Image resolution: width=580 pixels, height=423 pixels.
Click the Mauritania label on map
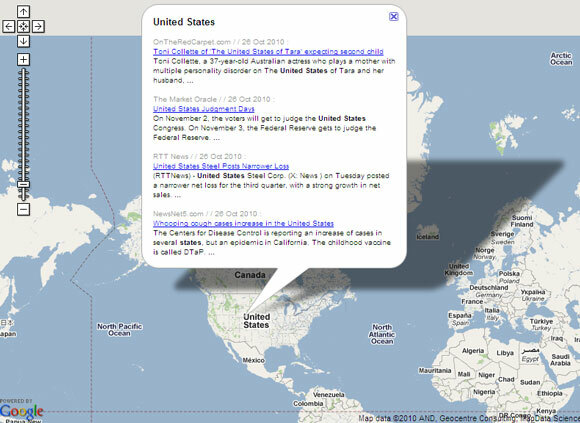[x=435, y=370]
